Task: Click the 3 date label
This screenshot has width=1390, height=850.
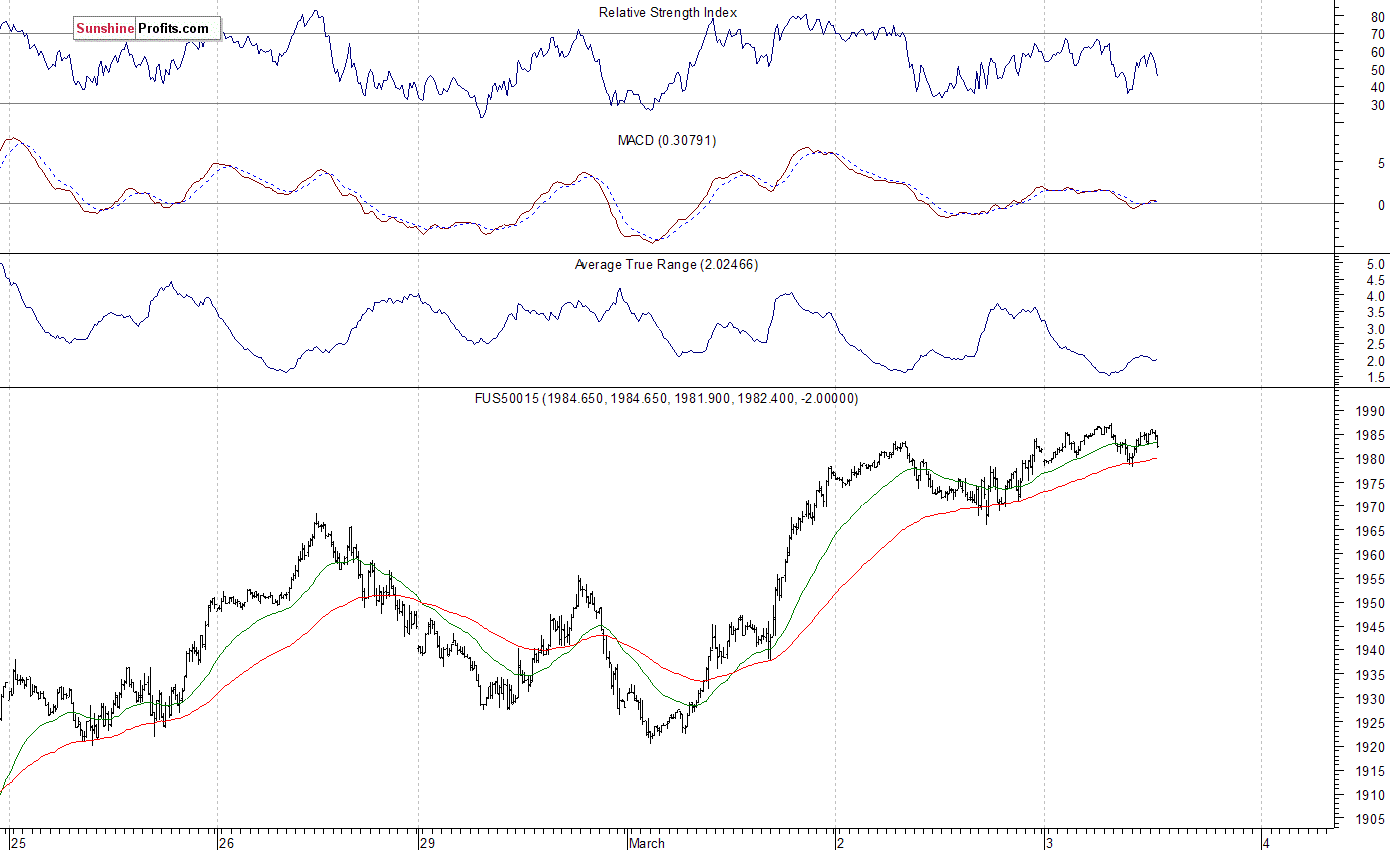Action: click(x=1049, y=842)
